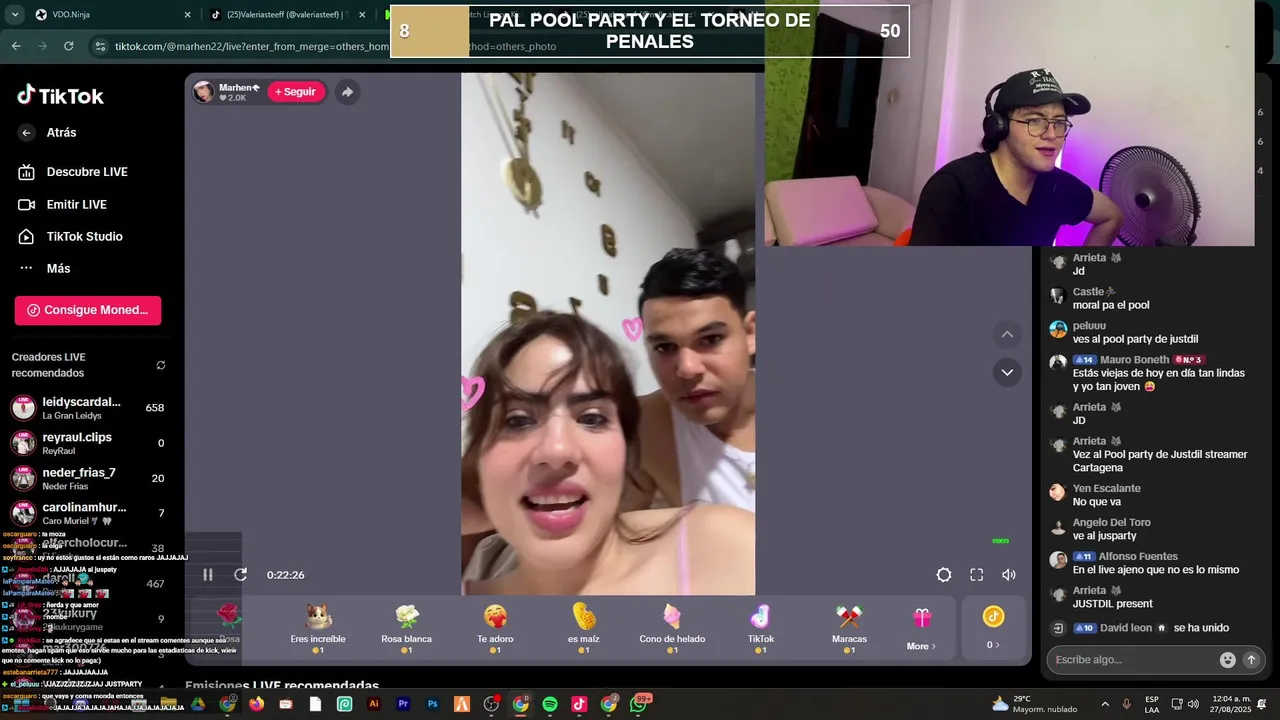Open Spotify from the taskbar
The width and height of the screenshot is (1280, 720).
(x=550, y=704)
